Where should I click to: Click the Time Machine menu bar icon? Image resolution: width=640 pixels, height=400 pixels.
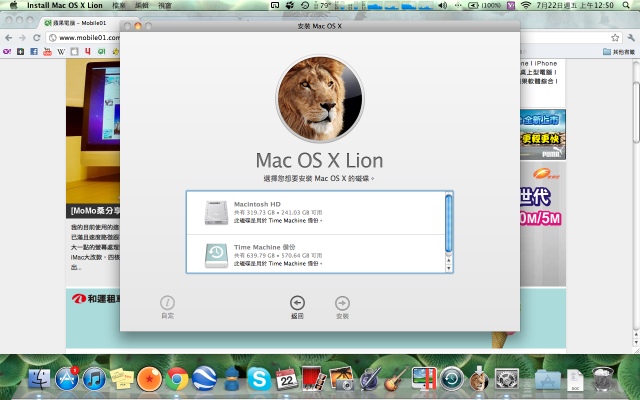click(x=305, y=5)
